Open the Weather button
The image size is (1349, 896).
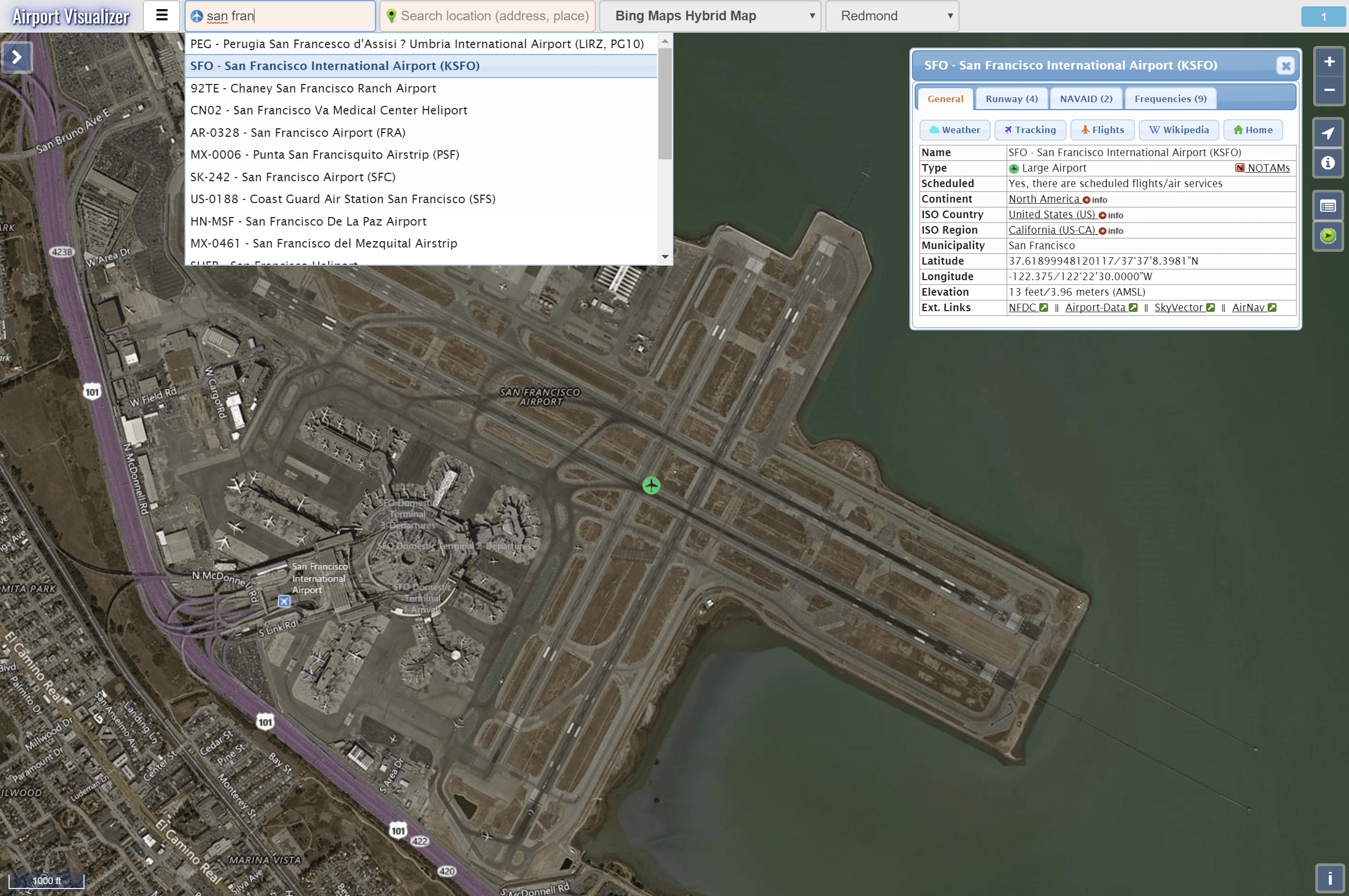(x=954, y=130)
